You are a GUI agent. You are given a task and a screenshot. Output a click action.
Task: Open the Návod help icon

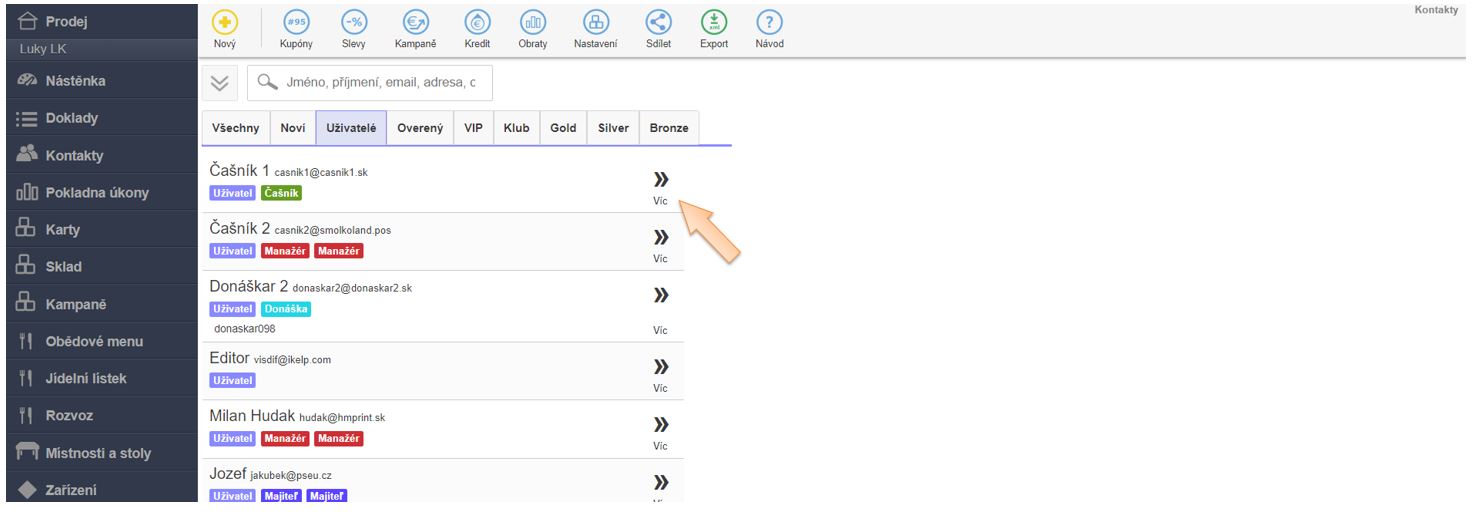click(769, 23)
